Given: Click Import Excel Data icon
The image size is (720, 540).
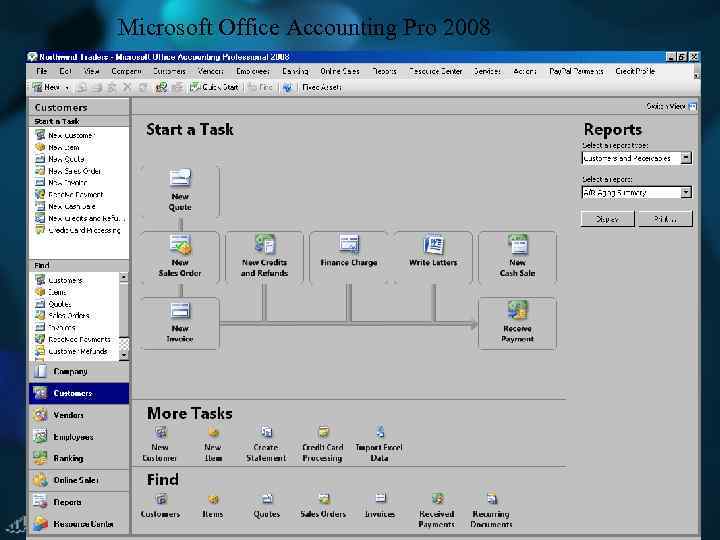Looking at the screenshot, I should click(x=380, y=432).
